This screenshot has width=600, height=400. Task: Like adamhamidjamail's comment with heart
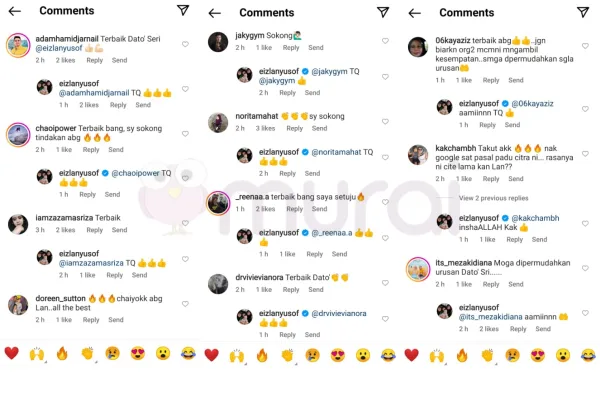point(185,44)
